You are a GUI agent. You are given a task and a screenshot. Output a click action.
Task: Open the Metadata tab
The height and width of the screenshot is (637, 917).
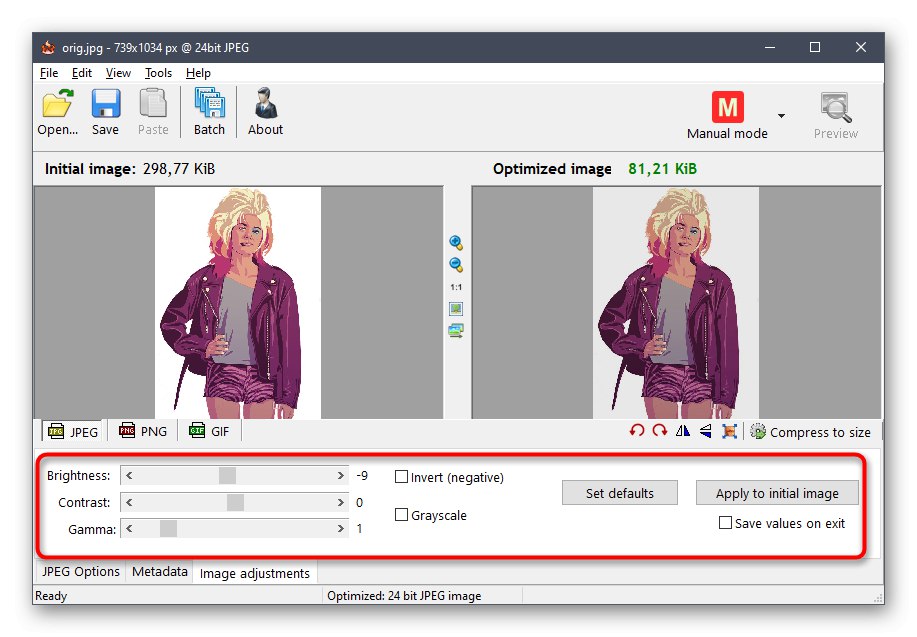pyautogui.click(x=160, y=571)
